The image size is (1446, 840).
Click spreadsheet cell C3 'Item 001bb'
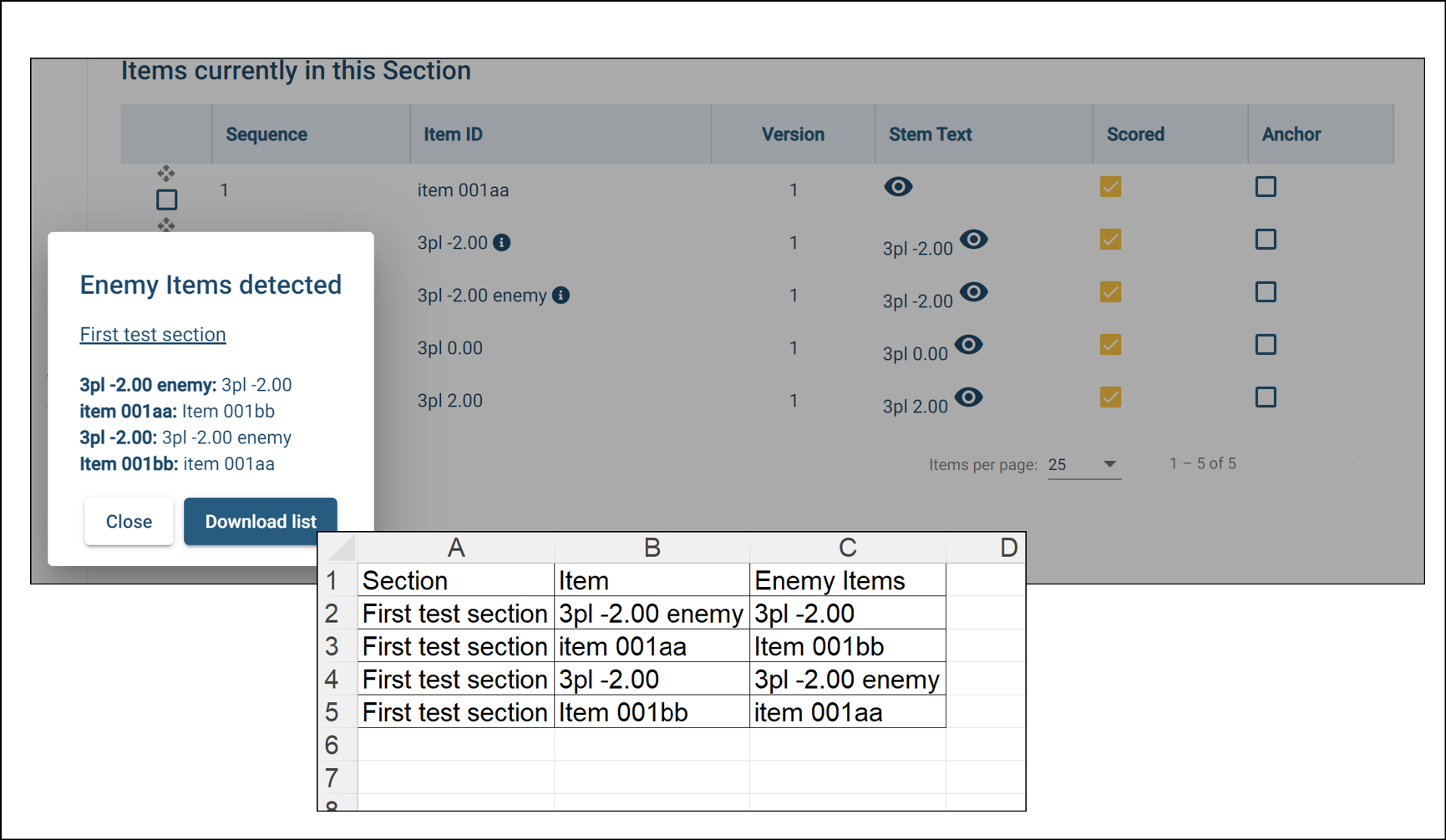[x=848, y=646]
